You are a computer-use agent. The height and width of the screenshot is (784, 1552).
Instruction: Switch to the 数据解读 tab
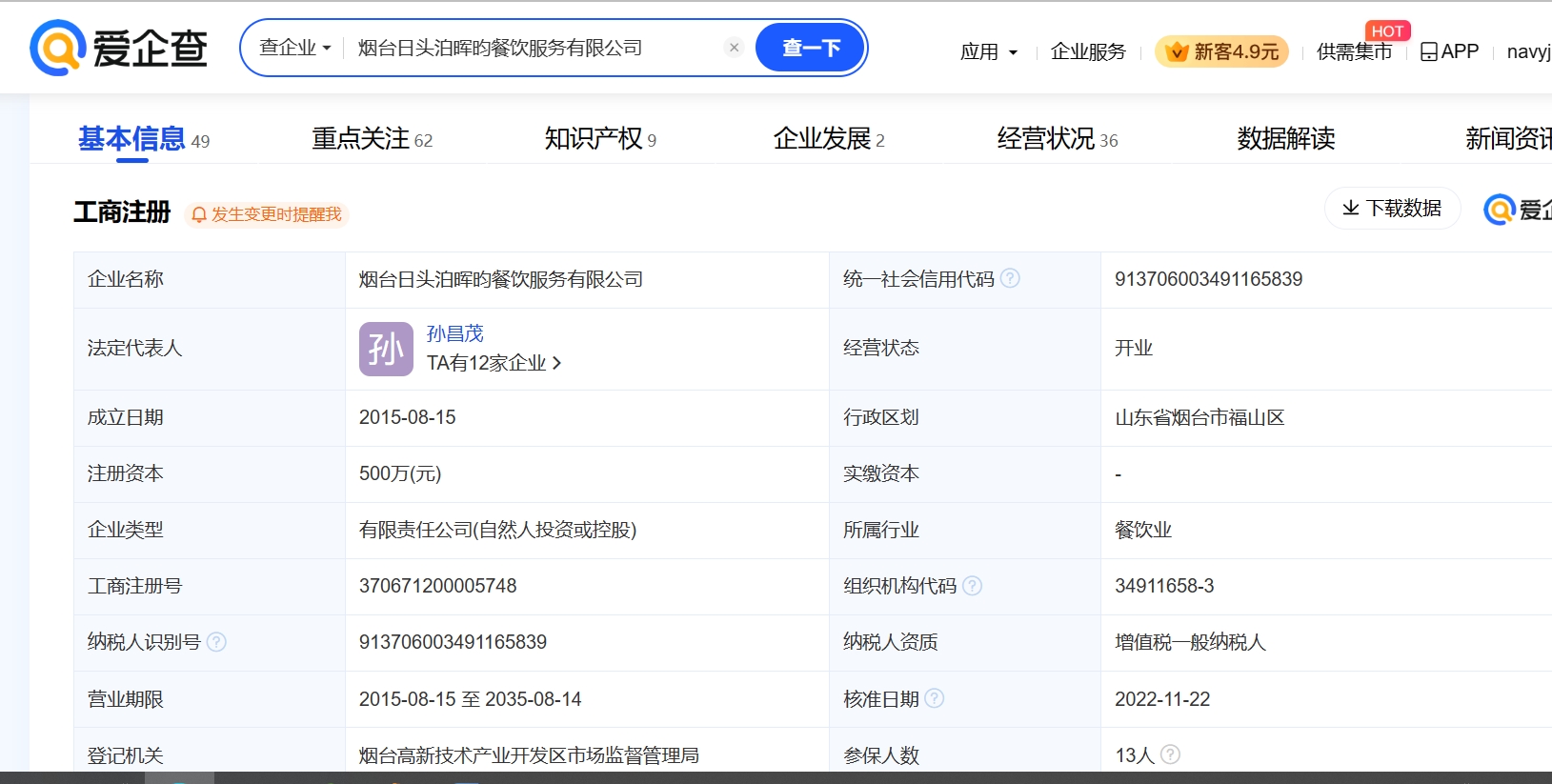tap(1286, 139)
